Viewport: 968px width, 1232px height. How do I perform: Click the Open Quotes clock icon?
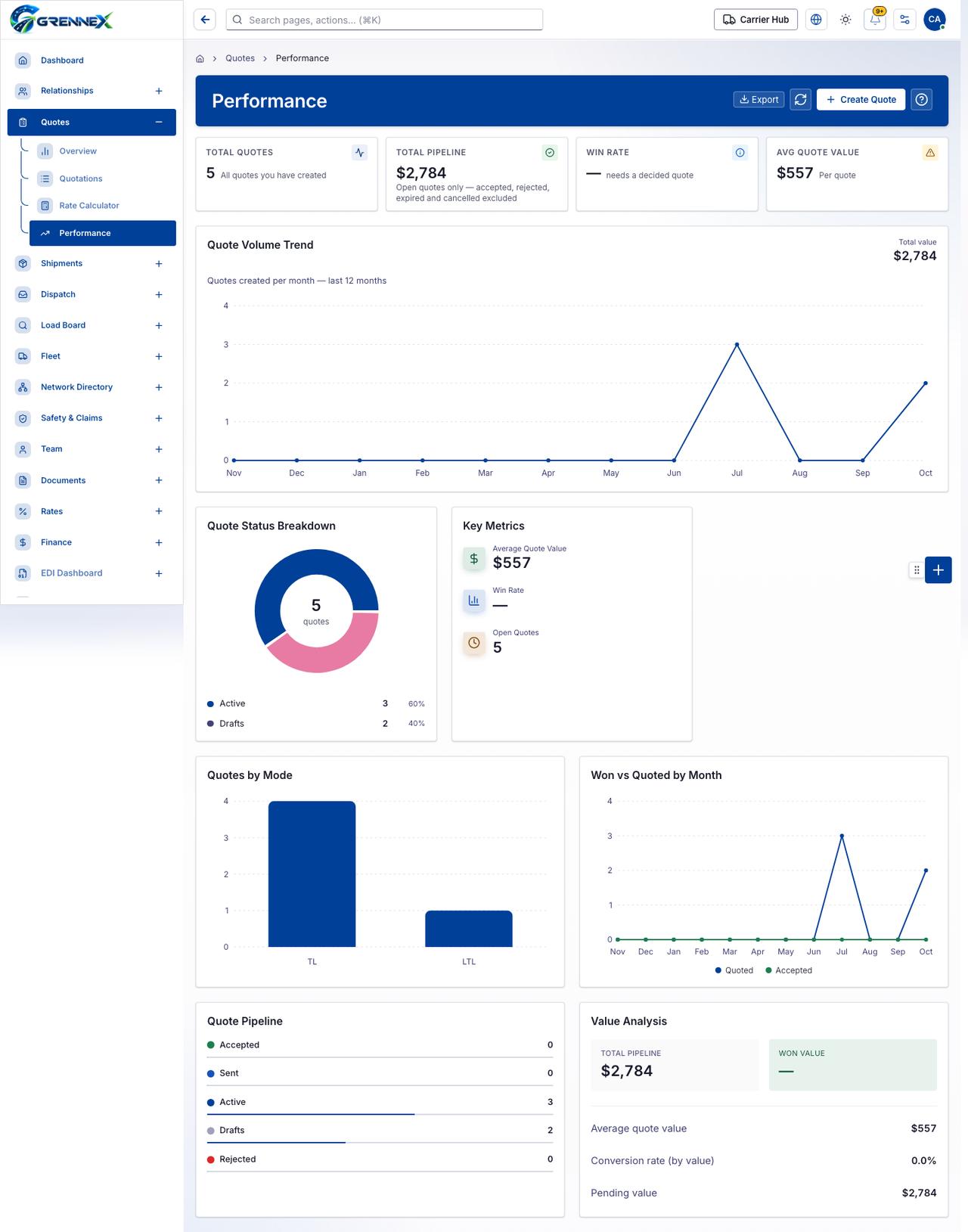[x=474, y=643]
